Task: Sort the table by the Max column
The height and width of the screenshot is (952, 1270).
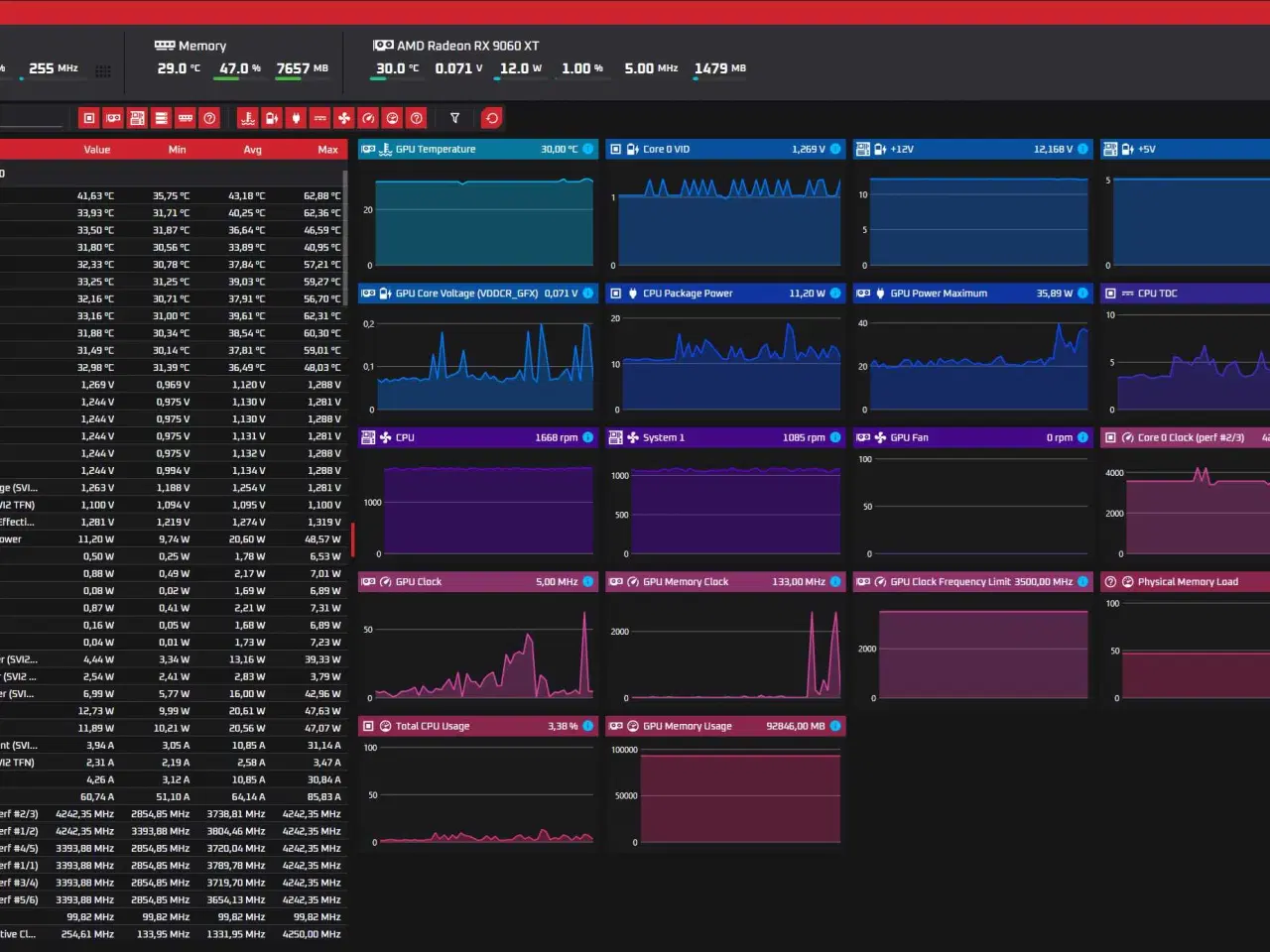Action: (328, 150)
